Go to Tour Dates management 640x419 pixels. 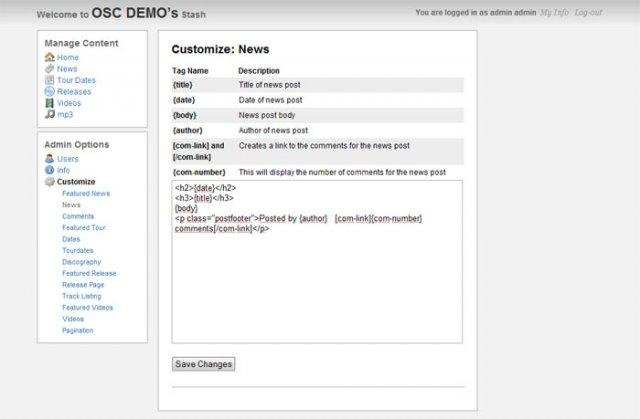coord(76,80)
